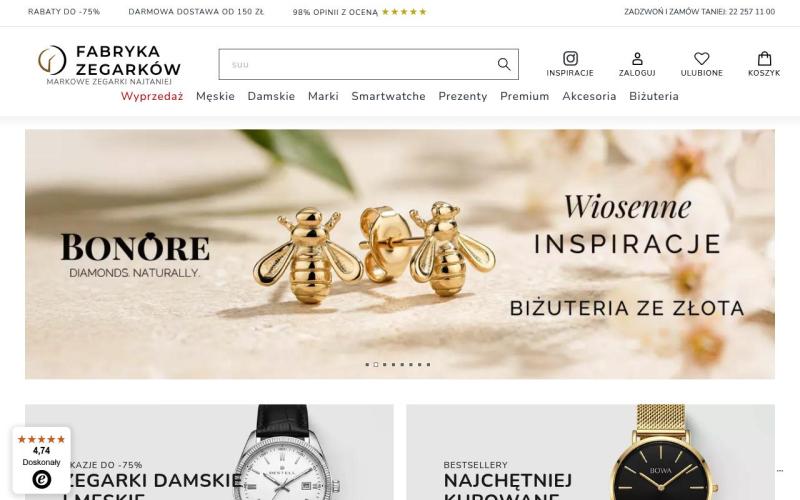Select the fourth banner carousel dot
800x500 pixels.
[393, 364]
